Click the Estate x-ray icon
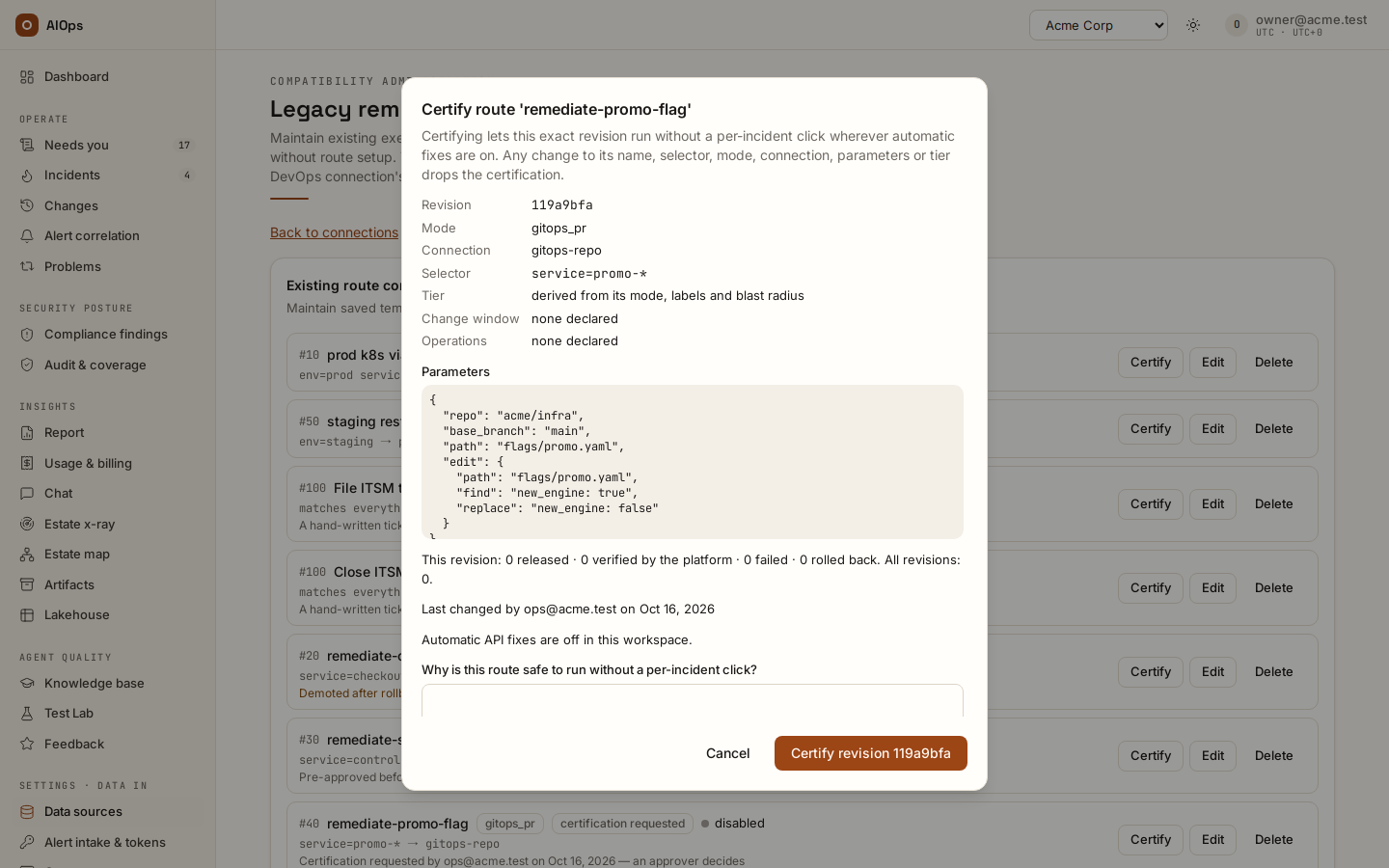Image resolution: width=1389 pixels, height=868 pixels. [x=27, y=524]
